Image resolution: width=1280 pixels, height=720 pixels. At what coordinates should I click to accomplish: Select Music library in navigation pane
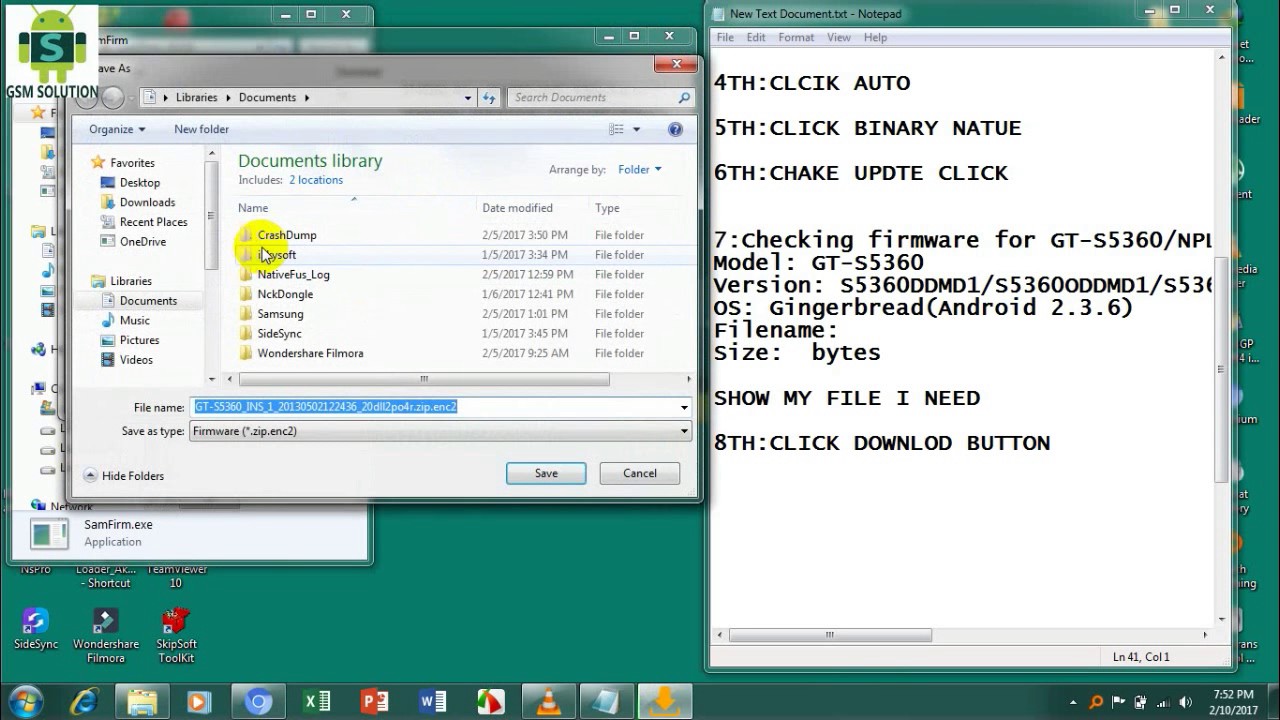134,320
